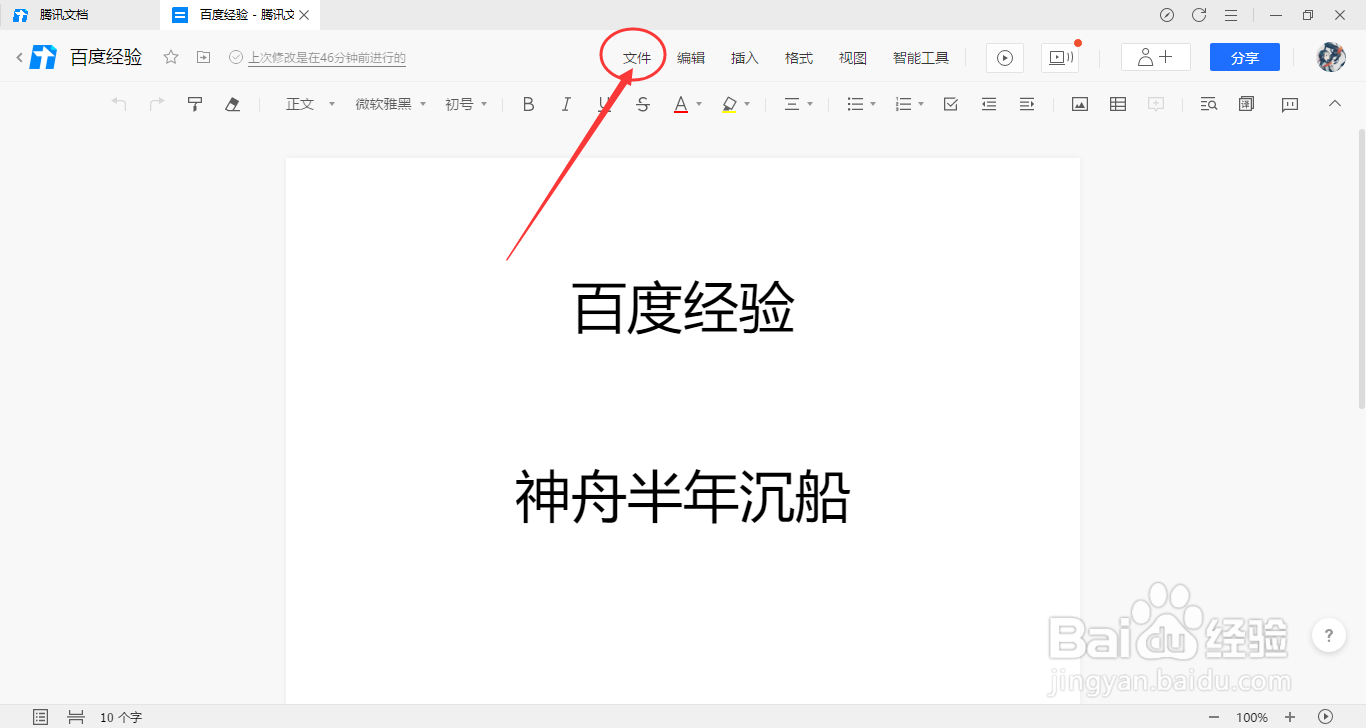Screen dimensions: 1366x728
Task: Insert a checkbox task list
Action: 951,104
